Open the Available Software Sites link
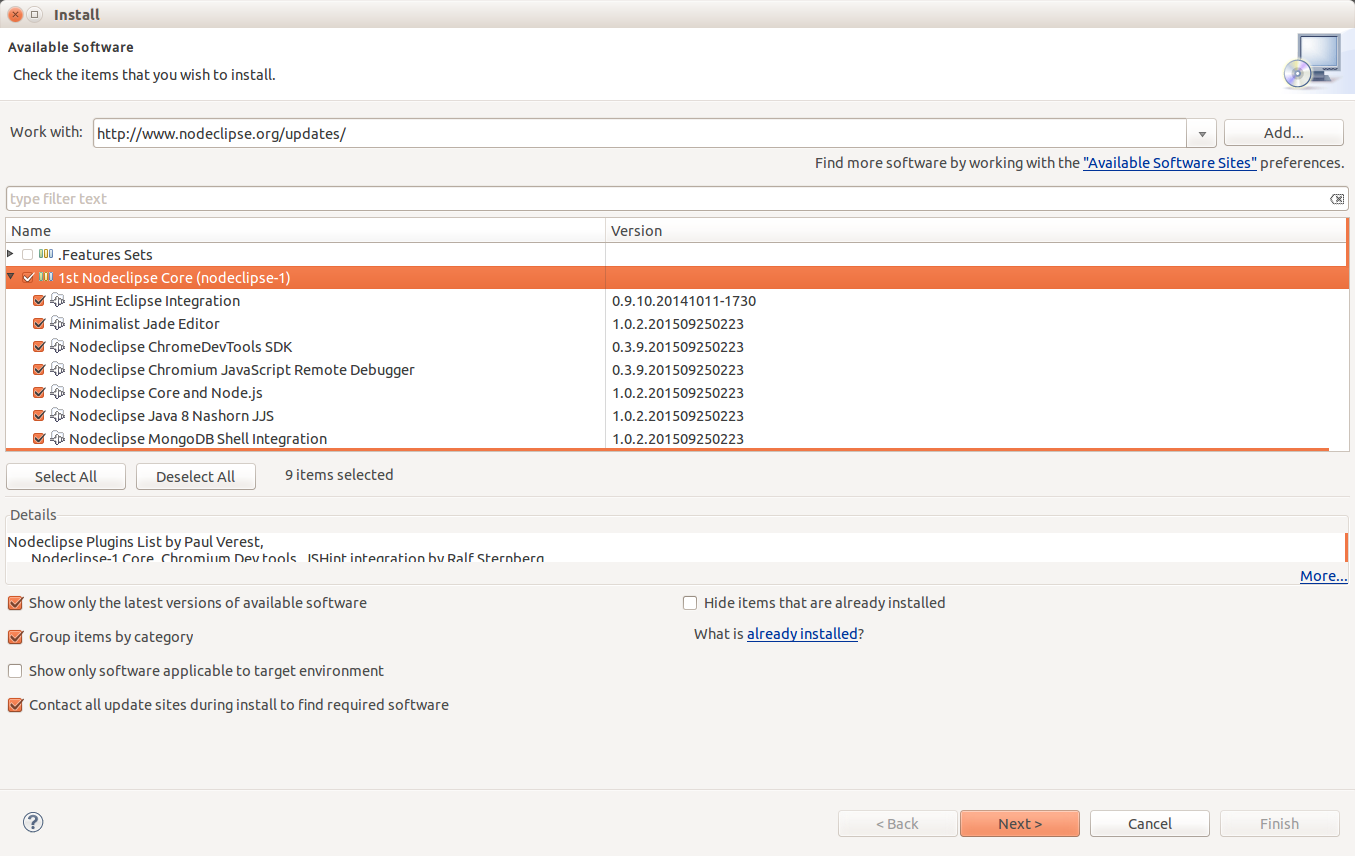The width and height of the screenshot is (1355, 856). click(x=1170, y=162)
